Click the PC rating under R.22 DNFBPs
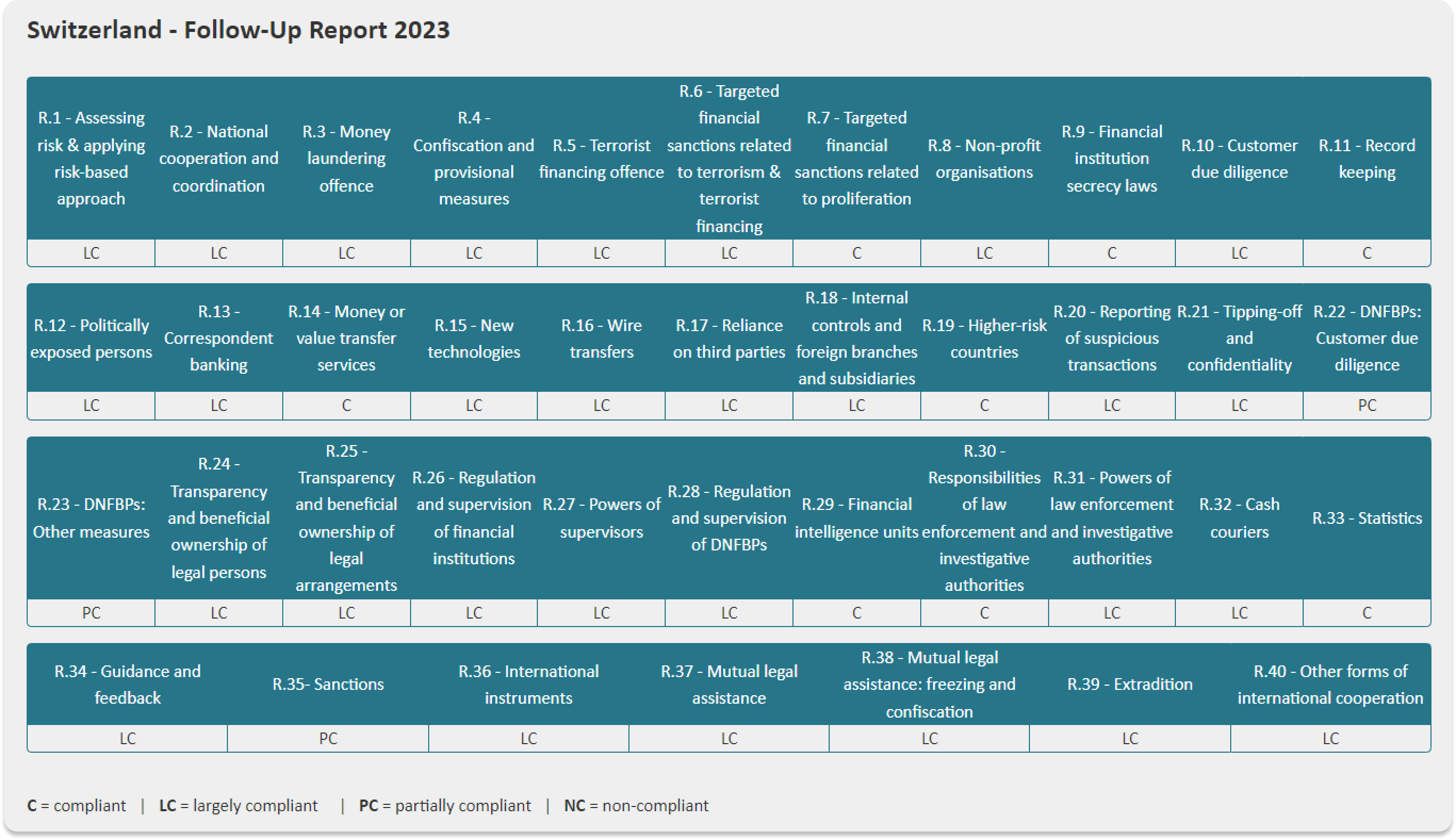Image resolution: width=1456 pixels, height=840 pixels. [1367, 405]
